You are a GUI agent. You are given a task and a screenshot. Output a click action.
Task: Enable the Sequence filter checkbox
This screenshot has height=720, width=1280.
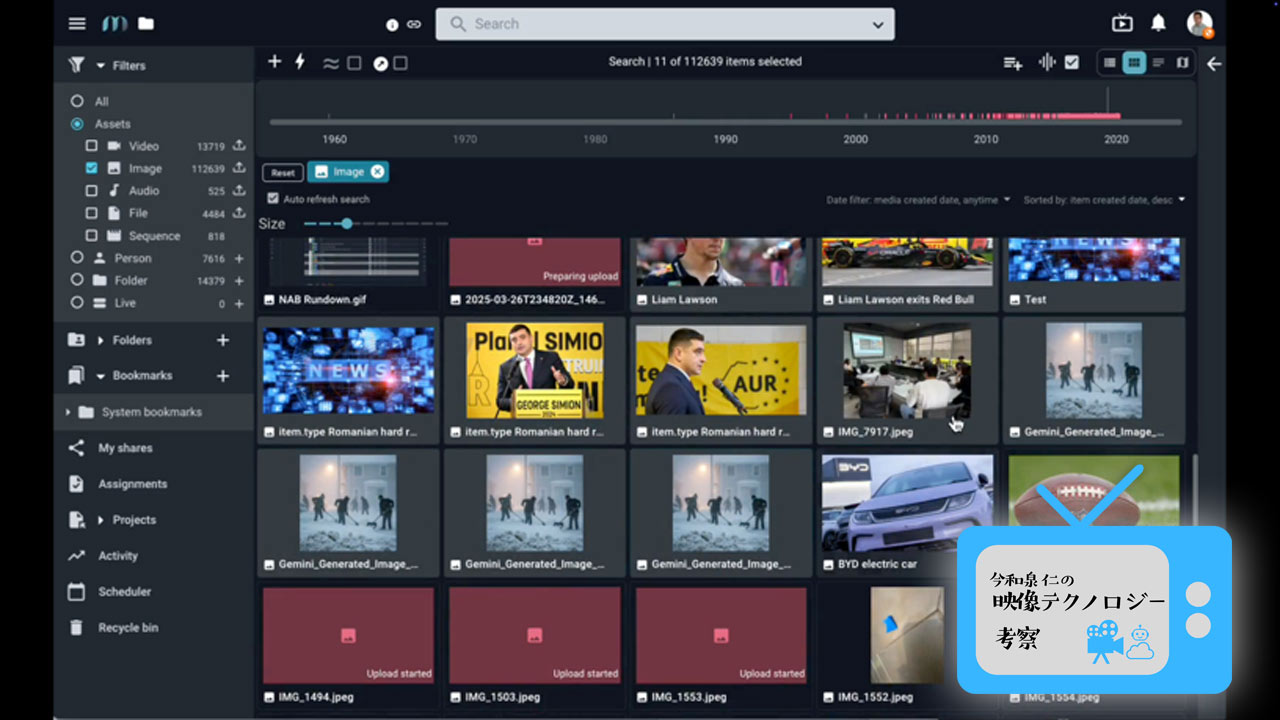coord(92,236)
